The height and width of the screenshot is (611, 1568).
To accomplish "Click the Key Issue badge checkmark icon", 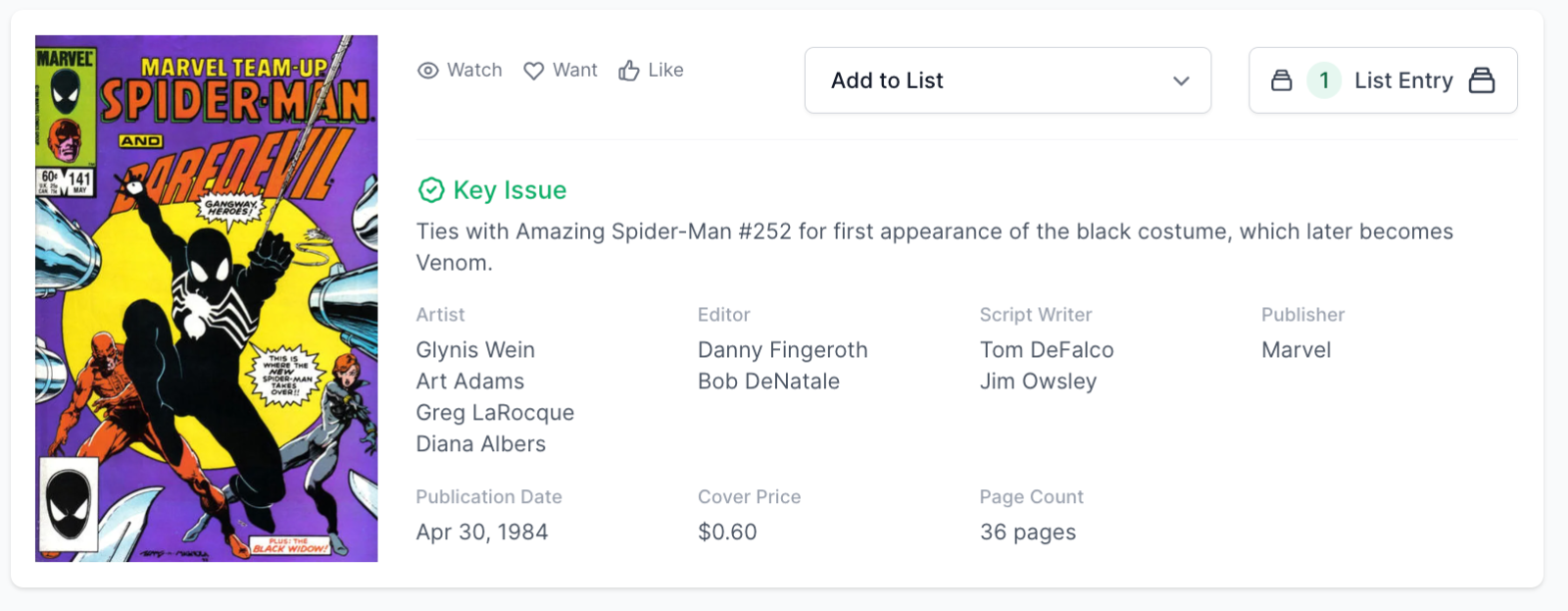I will pyautogui.click(x=431, y=190).
